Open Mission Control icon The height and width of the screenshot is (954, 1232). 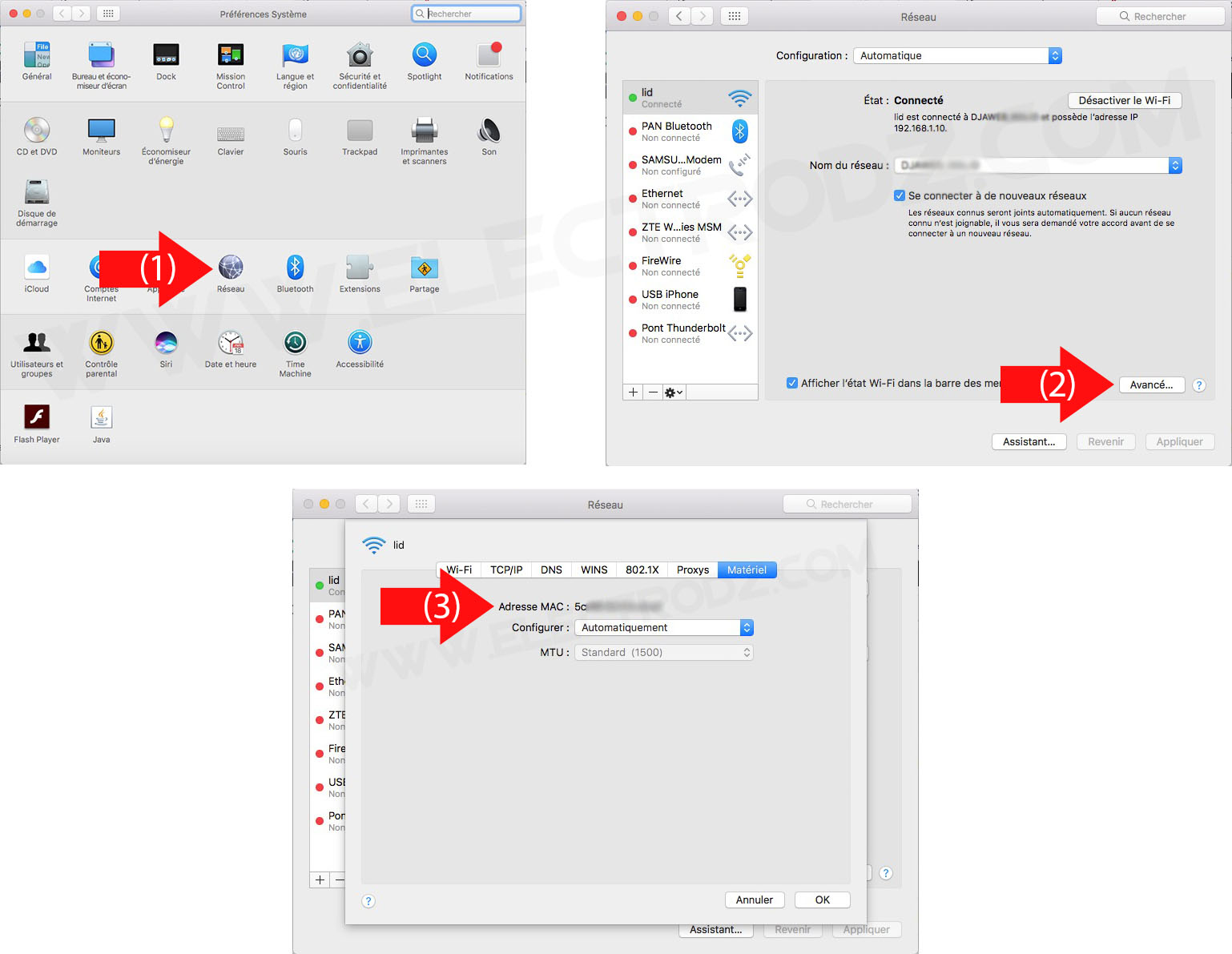(231, 55)
